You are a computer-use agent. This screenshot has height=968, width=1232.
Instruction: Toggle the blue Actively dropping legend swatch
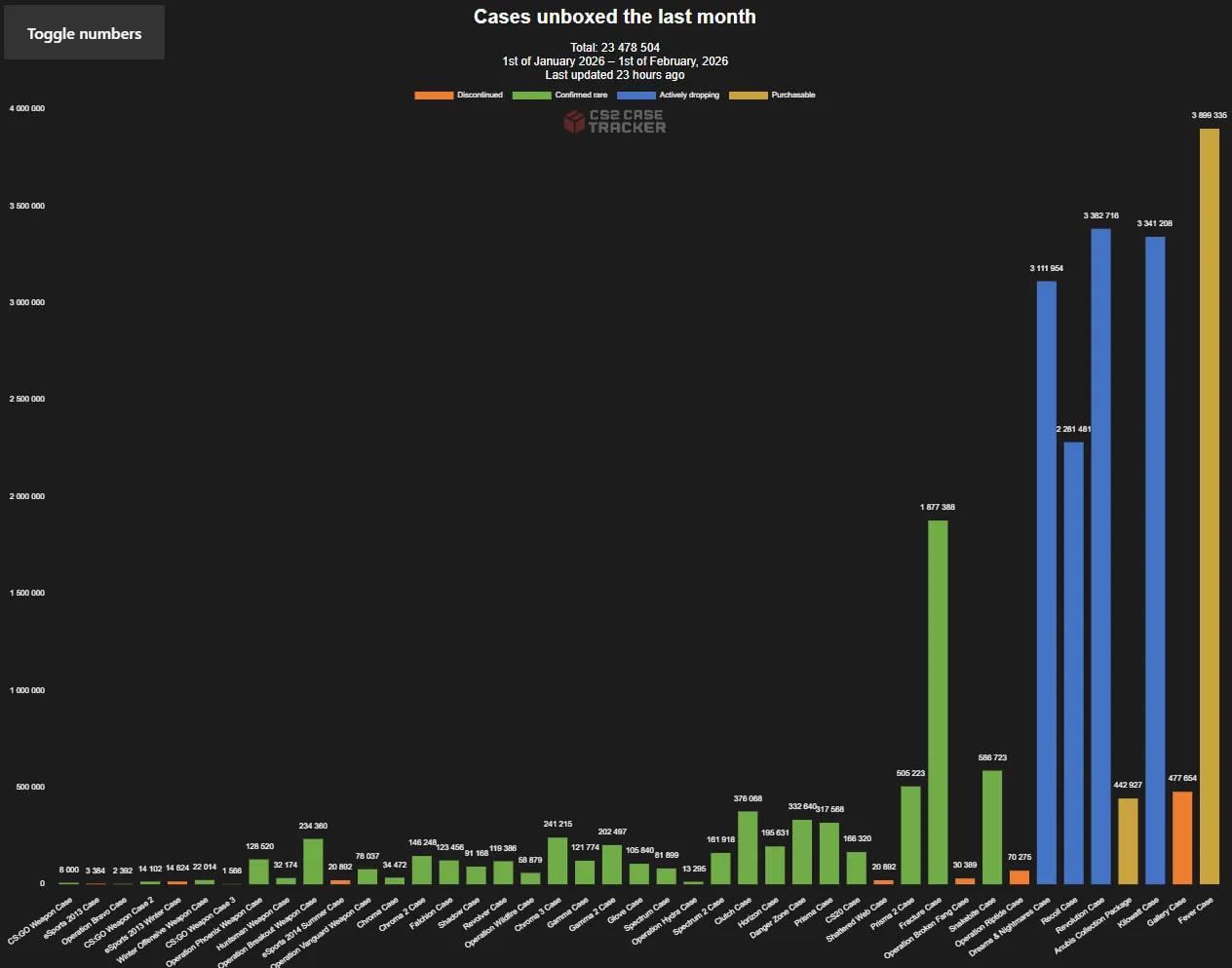coord(636,96)
